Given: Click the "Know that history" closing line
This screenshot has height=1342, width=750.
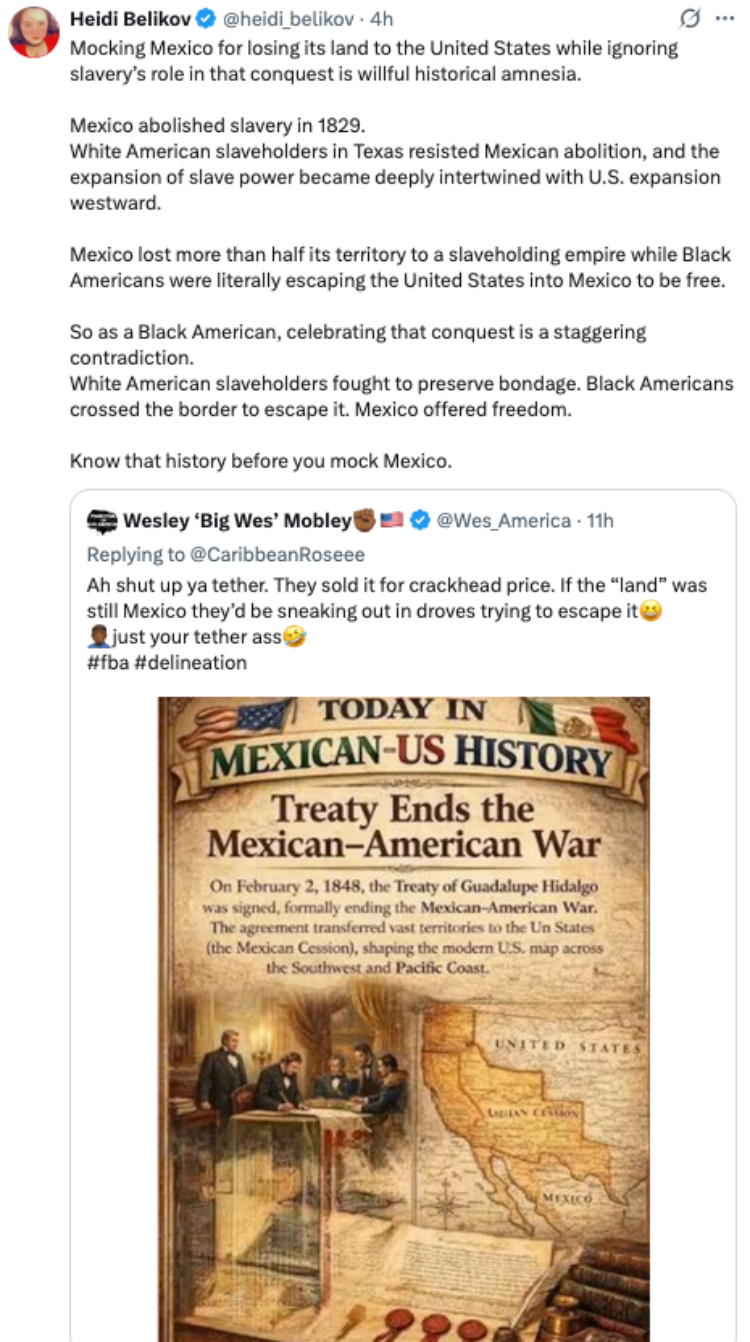Looking at the screenshot, I should pos(261,461).
